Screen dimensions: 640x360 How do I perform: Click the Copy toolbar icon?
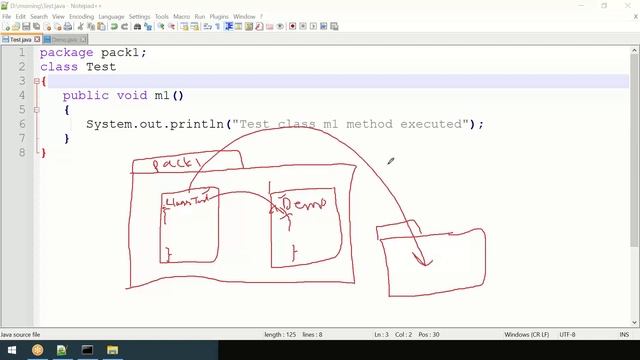click(91, 27)
